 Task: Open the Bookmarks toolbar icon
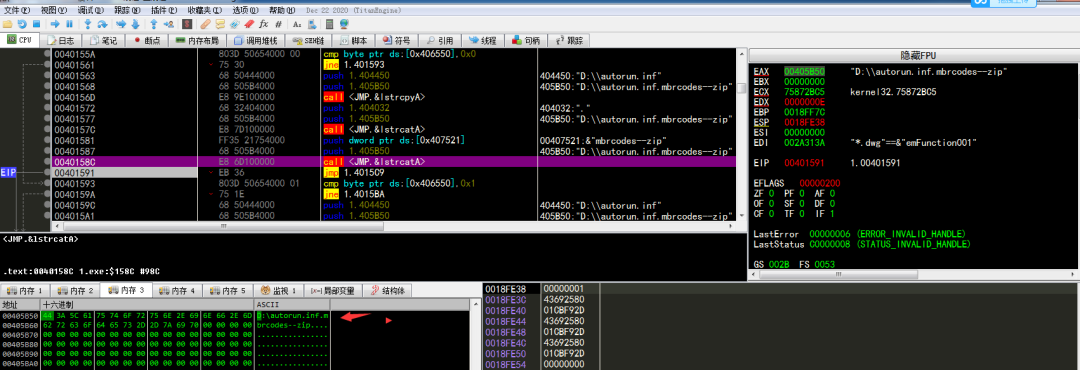coord(249,24)
